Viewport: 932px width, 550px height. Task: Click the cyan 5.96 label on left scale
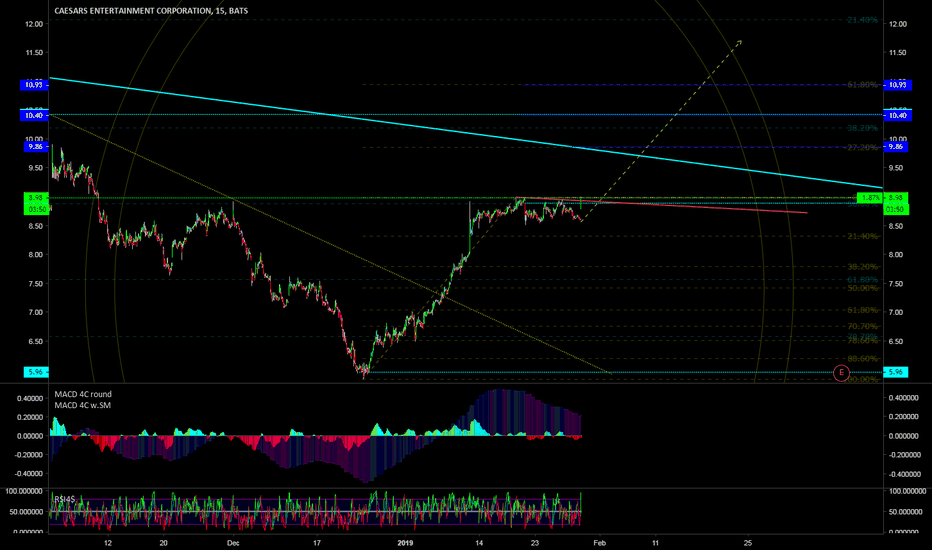(36, 372)
